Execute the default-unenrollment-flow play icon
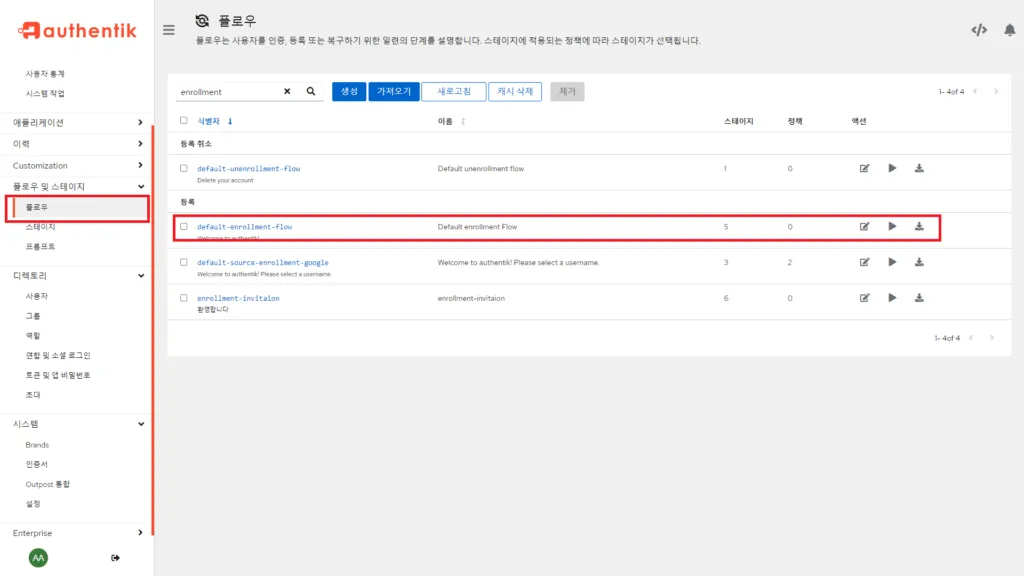This screenshot has width=1024, height=576. coord(892,168)
